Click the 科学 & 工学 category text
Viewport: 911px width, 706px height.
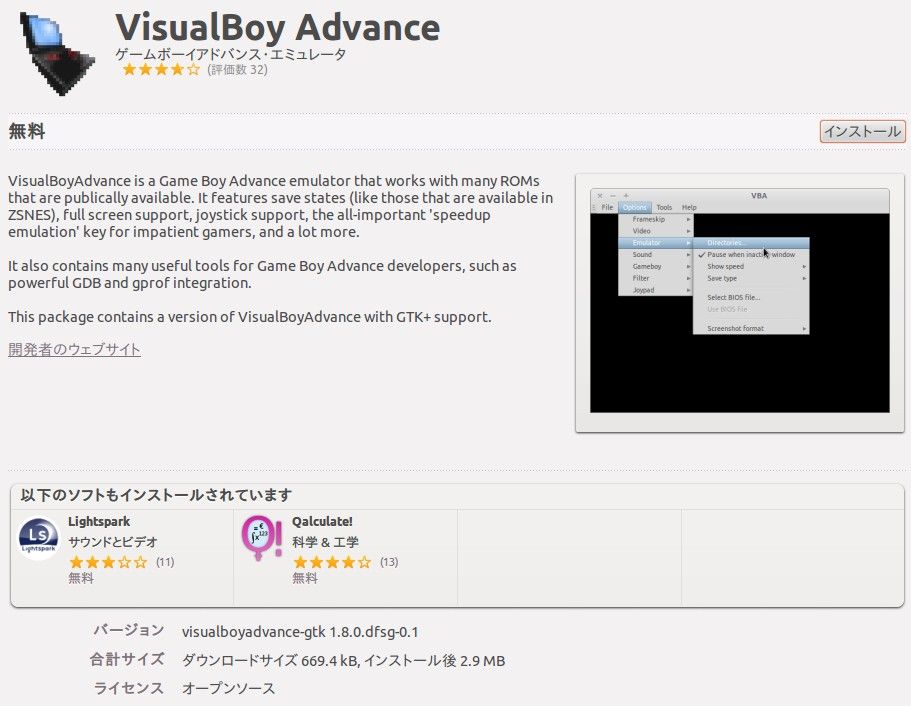click(325, 542)
